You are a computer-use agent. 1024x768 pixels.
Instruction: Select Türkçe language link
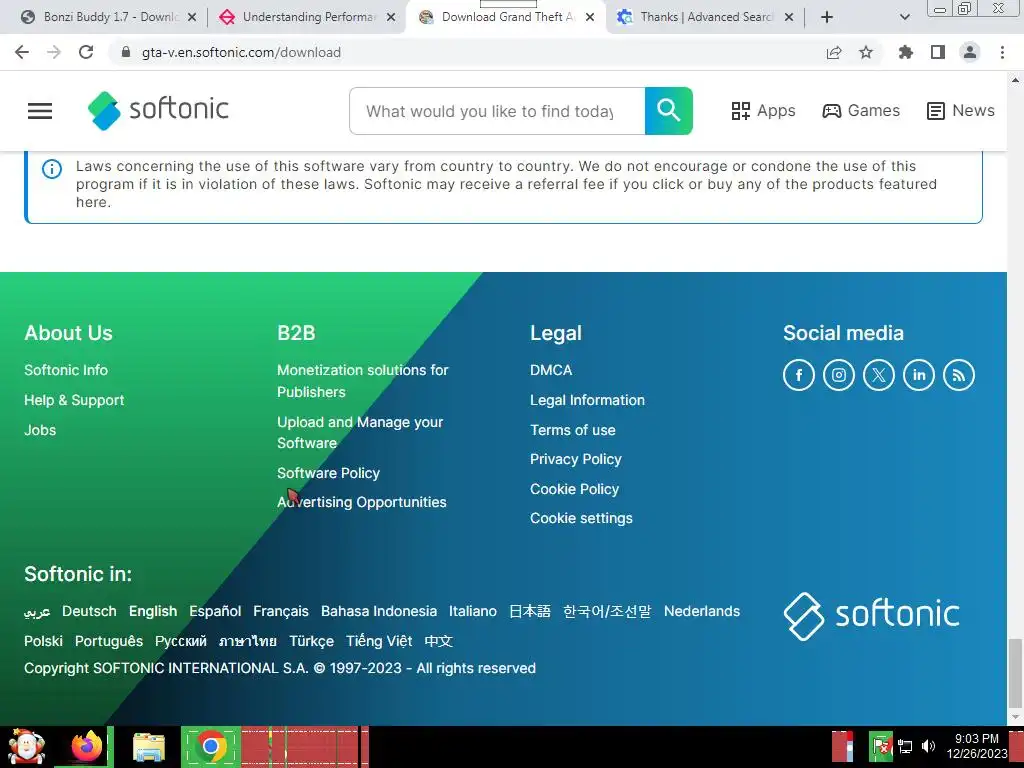tap(312, 641)
